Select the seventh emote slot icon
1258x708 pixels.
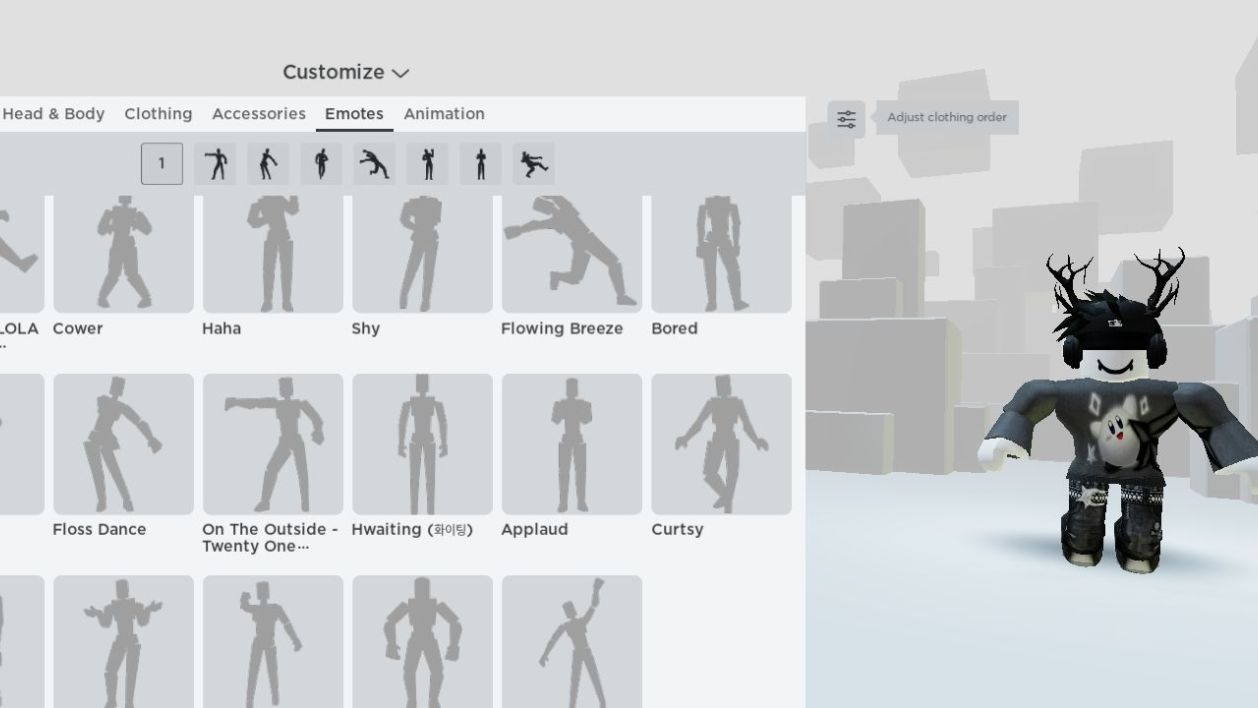click(481, 164)
